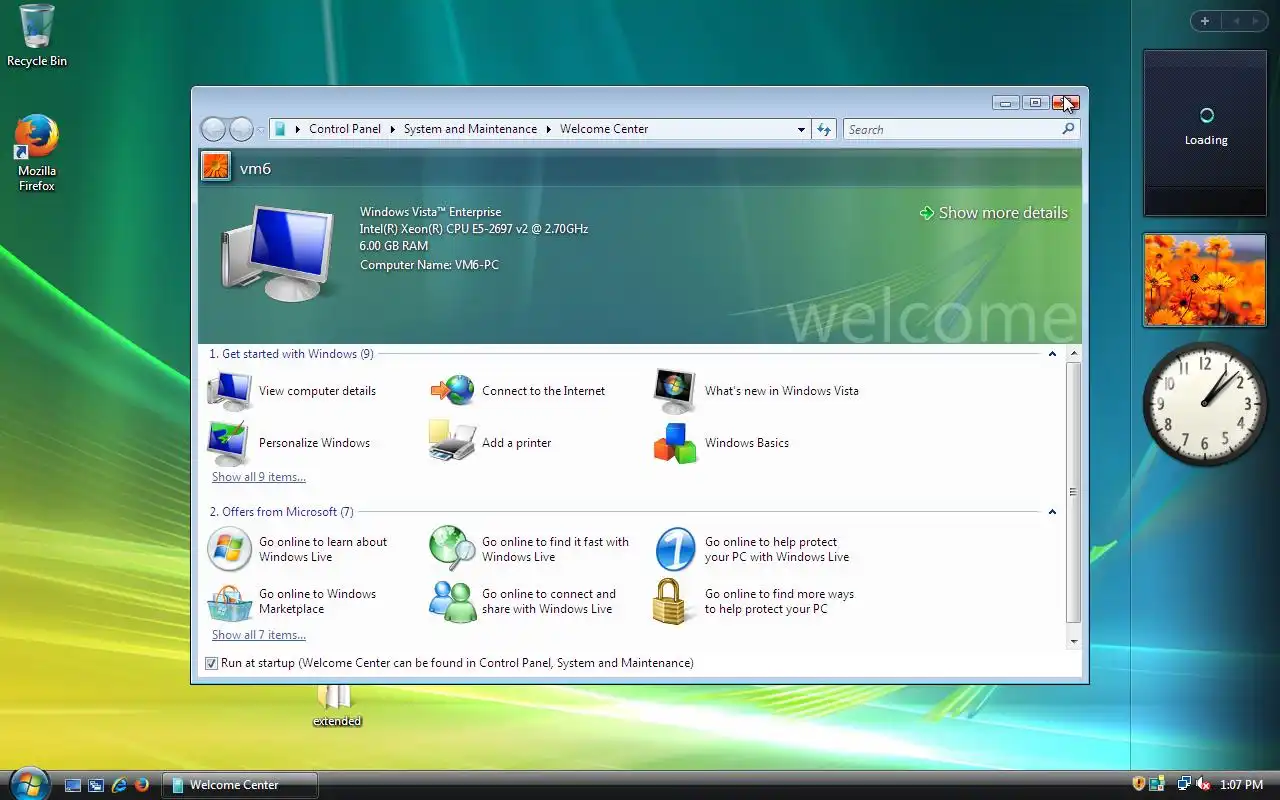Viewport: 1280px width, 800px height.
Task: Click the 1:07 PM taskbar clock
Action: click(x=1241, y=785)
